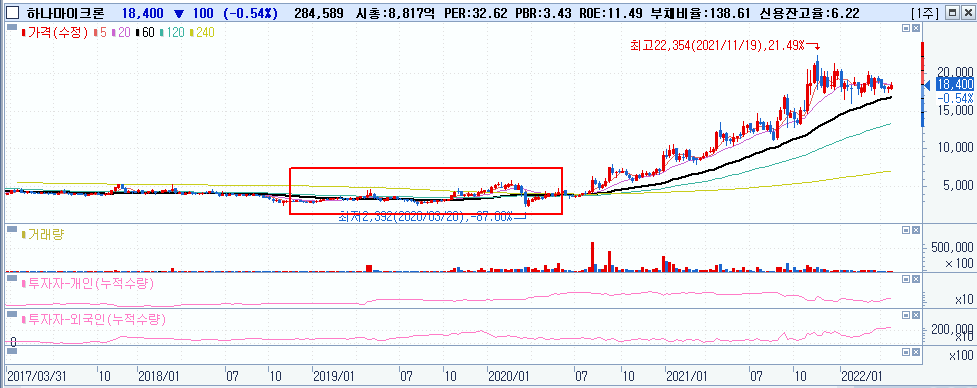
Task: Click the 2018/01 date axis label
Action: tap(159, 377)
